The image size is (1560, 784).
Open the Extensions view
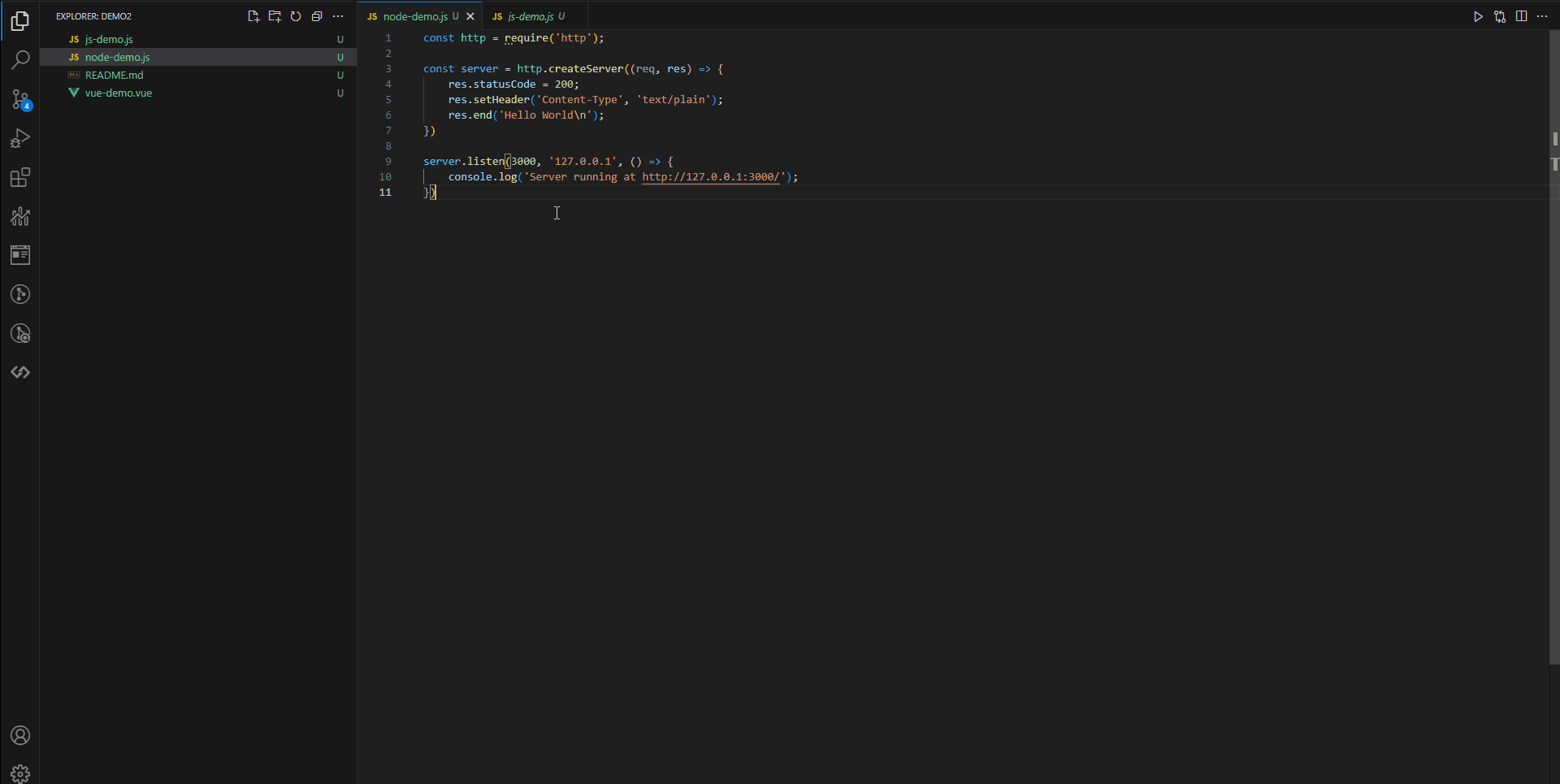20,177
